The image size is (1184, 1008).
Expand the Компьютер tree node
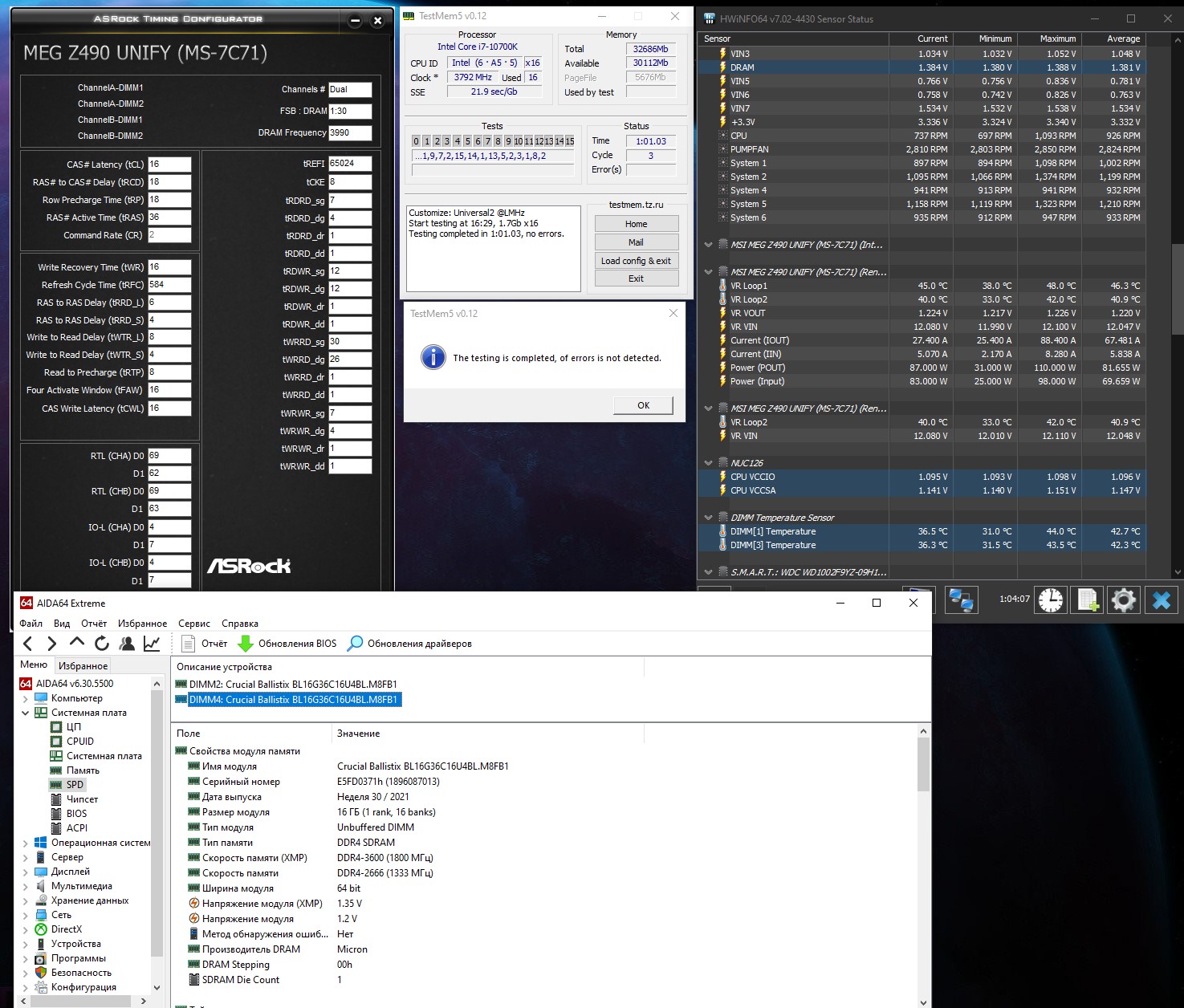pos(26,698)
